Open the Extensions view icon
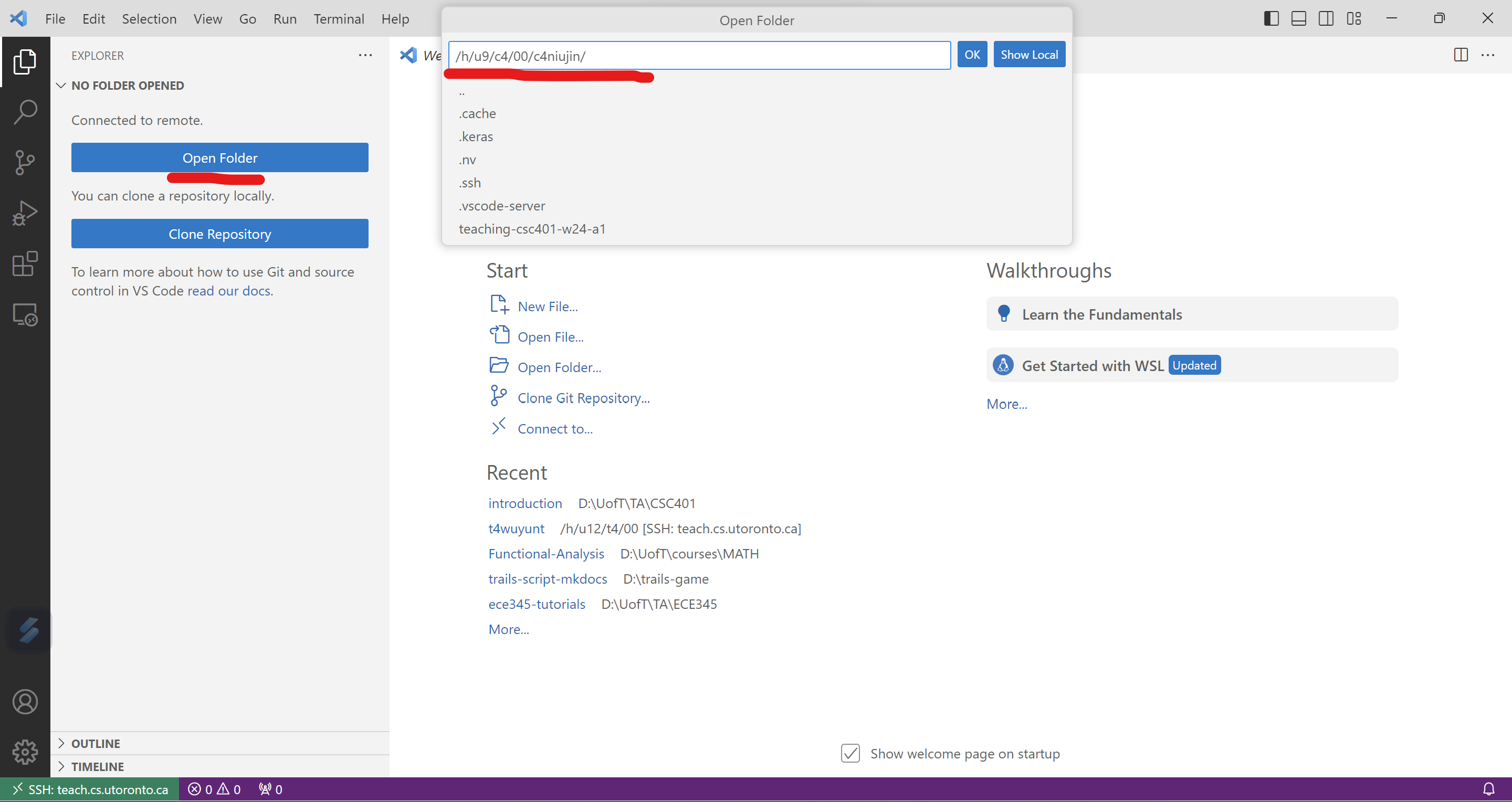 pos(25,264)
